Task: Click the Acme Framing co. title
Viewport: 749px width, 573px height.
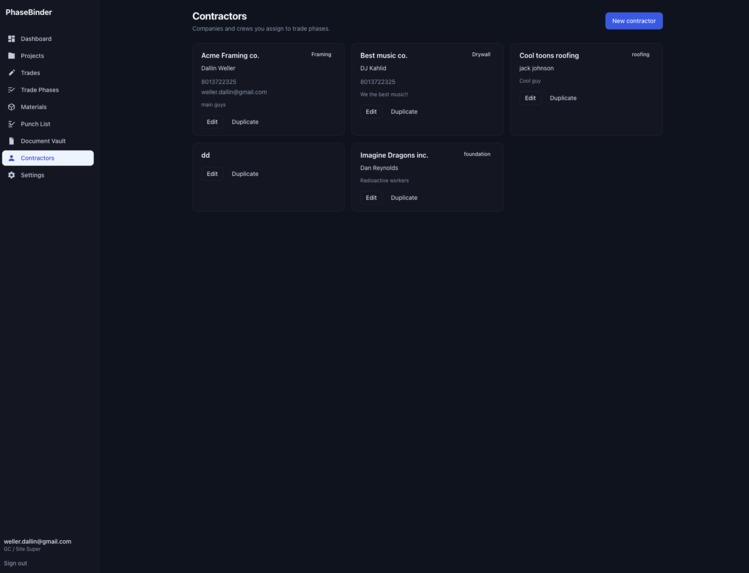Action: (230, 55)
